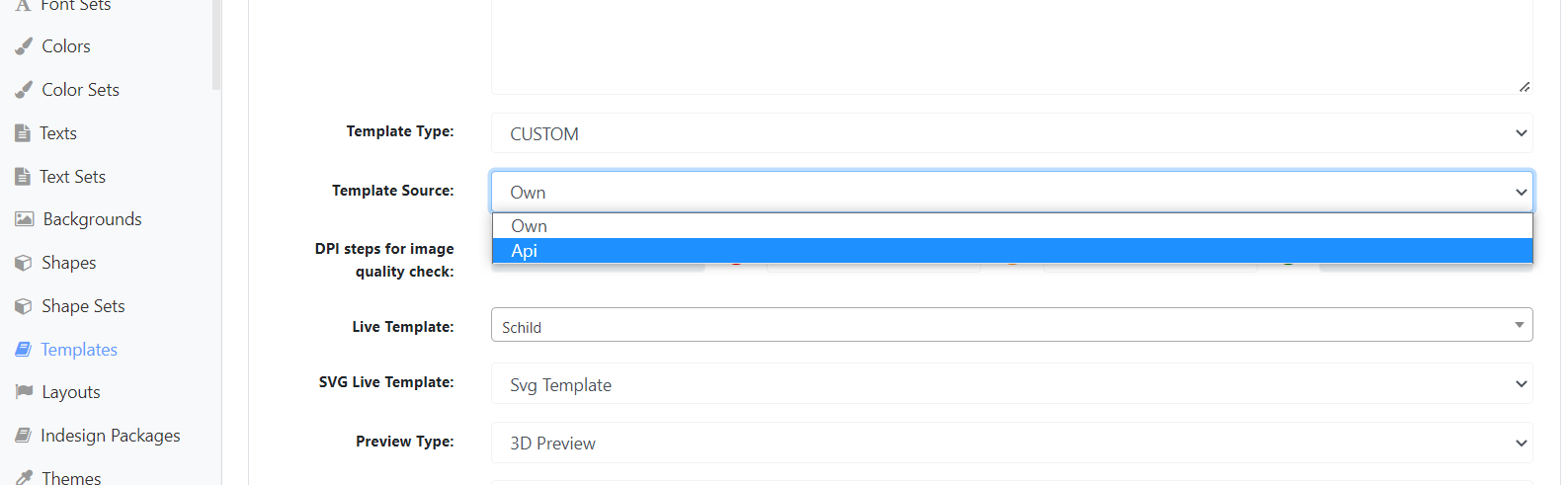Click the Shape Sets cube icon
Viewport: 1568px width, 485px height.
point(24,306)
